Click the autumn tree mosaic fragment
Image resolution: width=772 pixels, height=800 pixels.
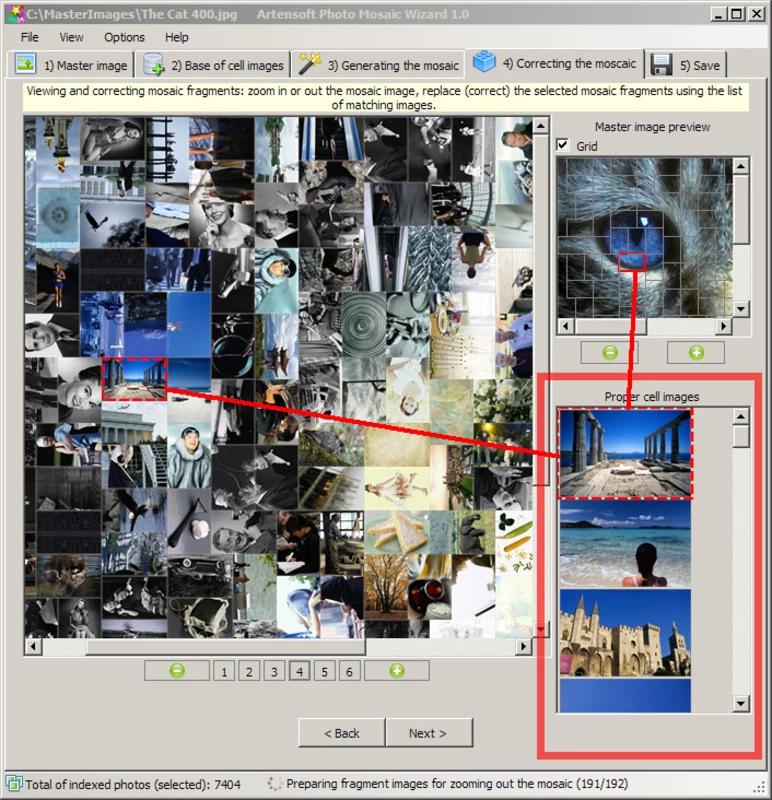coord(386,587)
